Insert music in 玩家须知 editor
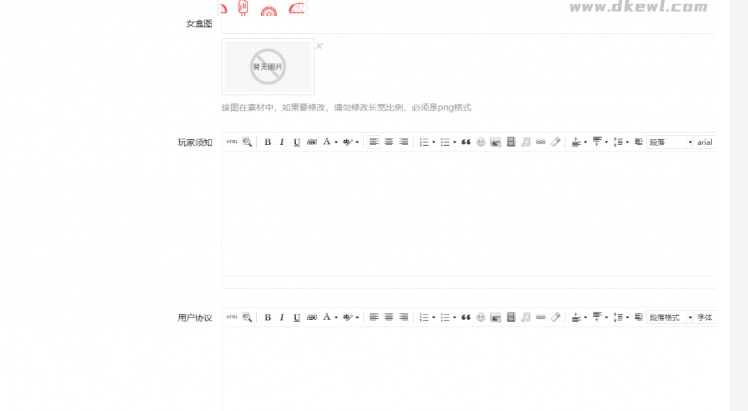Viewport: 748px width, 411px height. pos(526,142)
